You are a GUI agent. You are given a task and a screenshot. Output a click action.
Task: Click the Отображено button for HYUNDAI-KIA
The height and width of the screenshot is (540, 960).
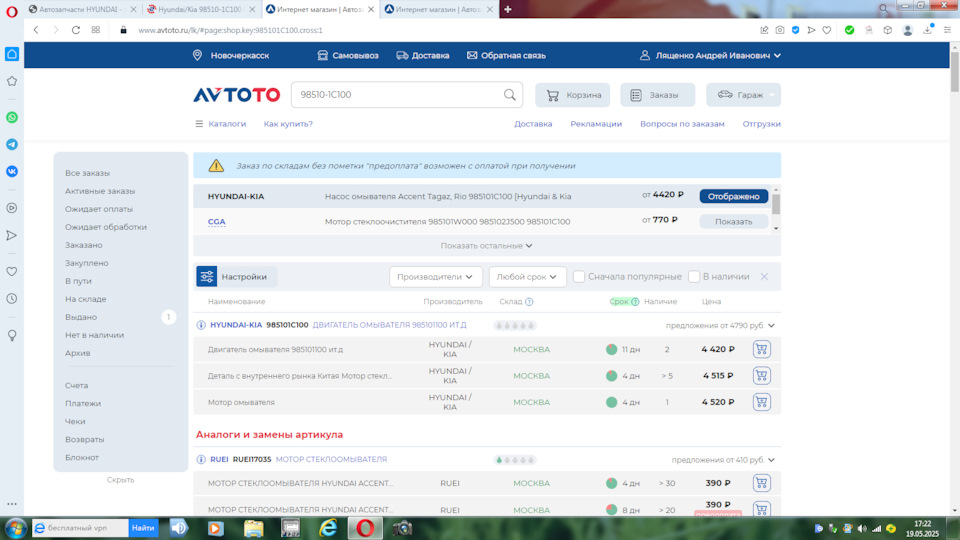733,197
